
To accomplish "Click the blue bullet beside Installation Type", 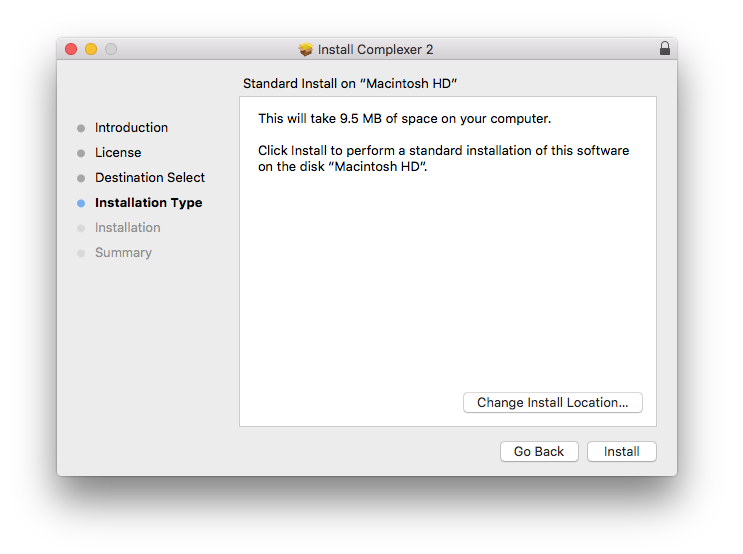I will (x=81, y=203).
